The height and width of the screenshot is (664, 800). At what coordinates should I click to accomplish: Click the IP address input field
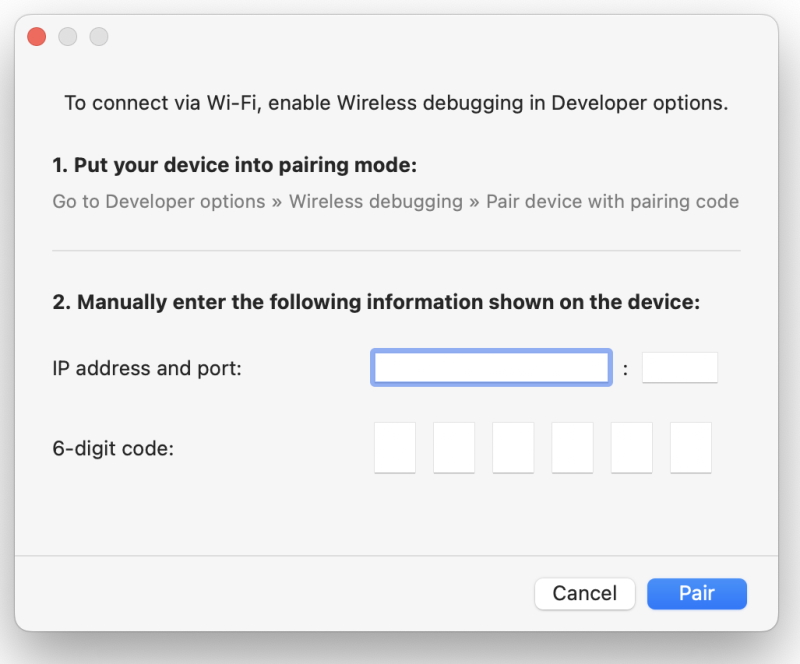[491, 367]
